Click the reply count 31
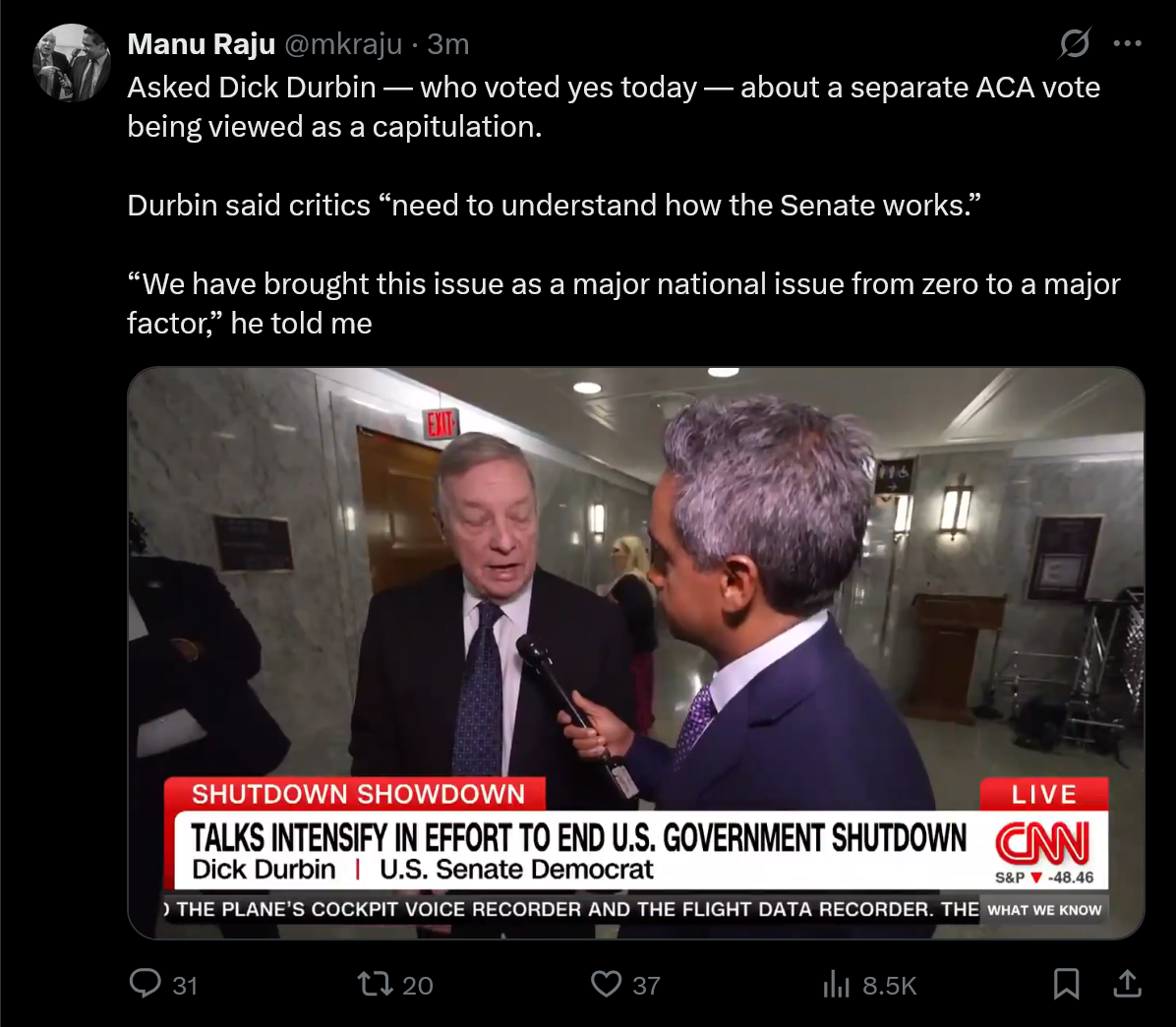Screen dimensions: 1176x1027 [x=185, y=985]
